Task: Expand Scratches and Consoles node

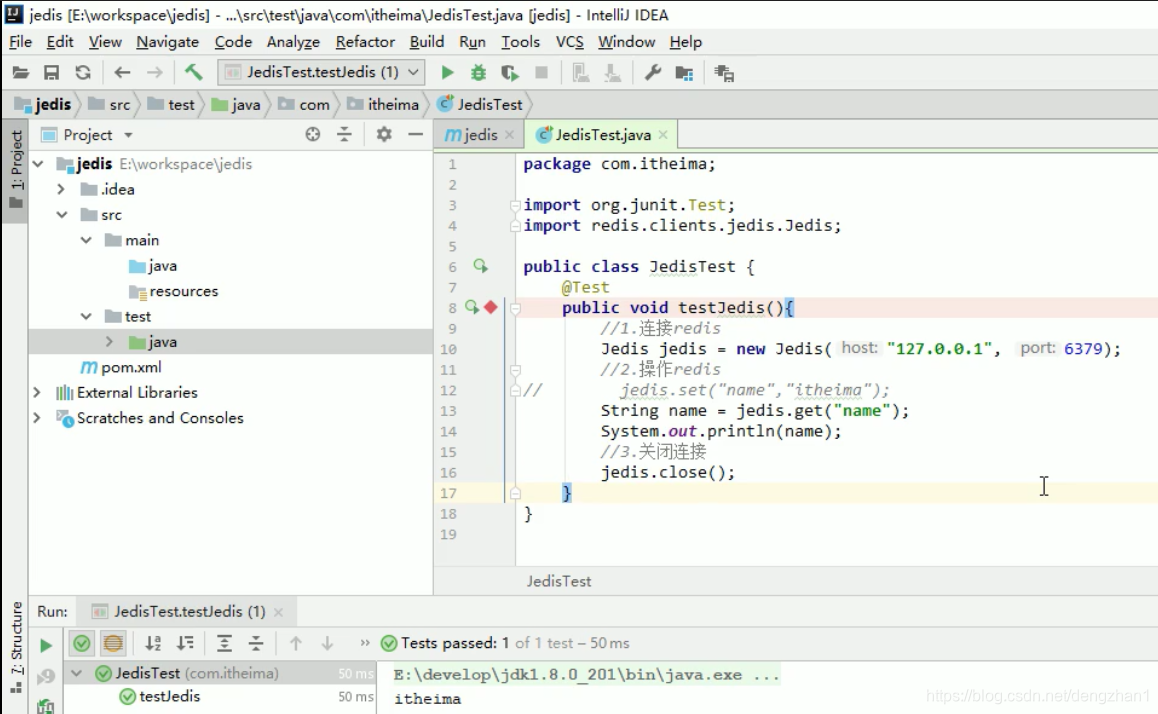Action: (37, 418)
